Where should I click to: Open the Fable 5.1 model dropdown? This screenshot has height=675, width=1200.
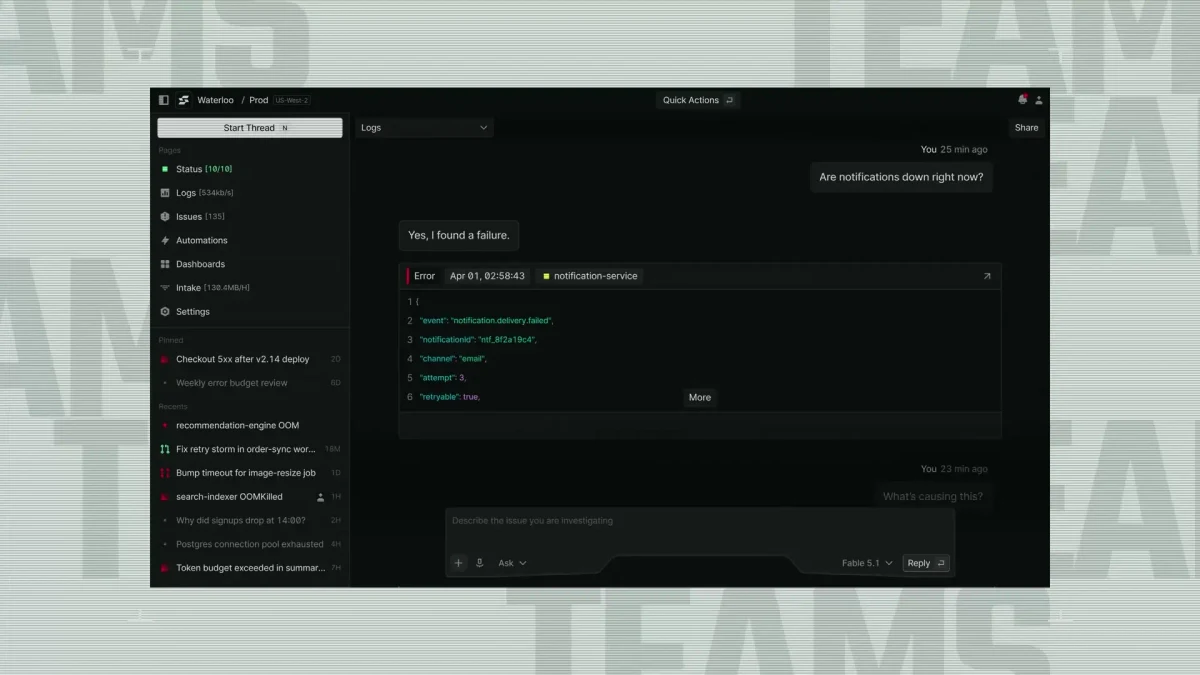[867, 563]
